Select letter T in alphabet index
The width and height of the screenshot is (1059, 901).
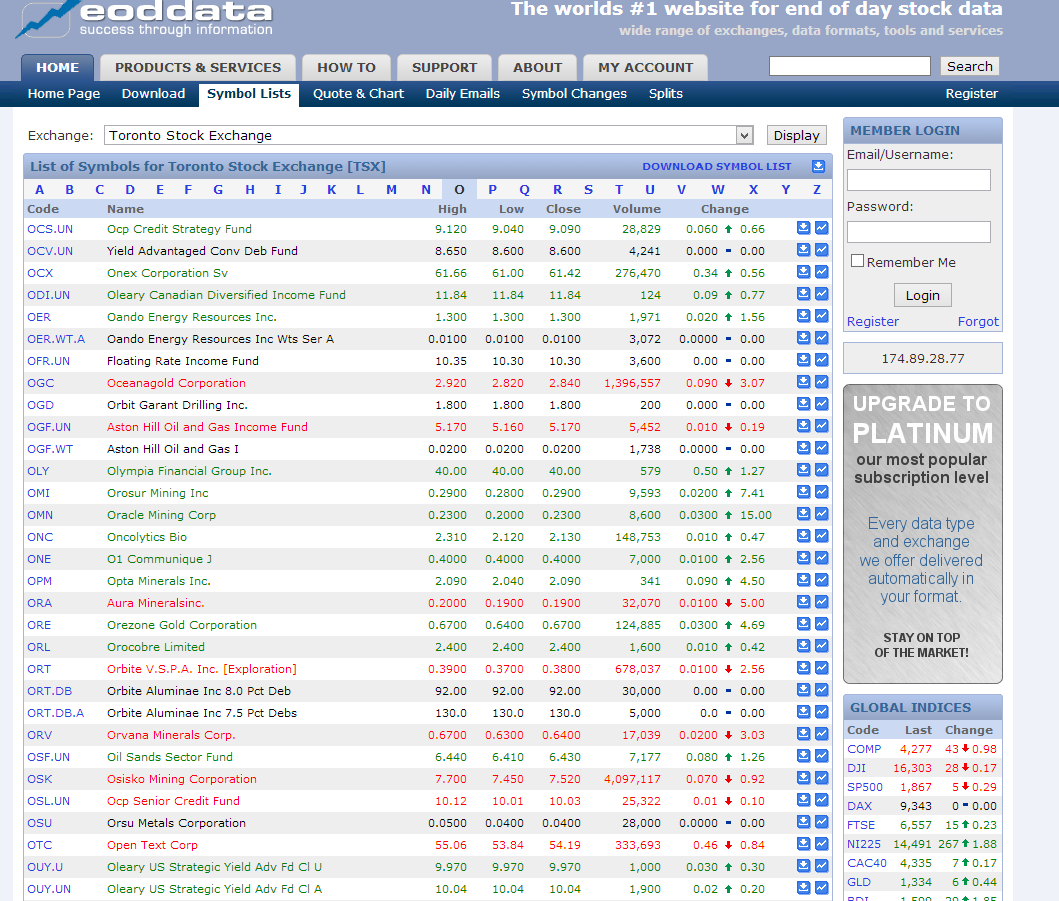click(619, 190)
